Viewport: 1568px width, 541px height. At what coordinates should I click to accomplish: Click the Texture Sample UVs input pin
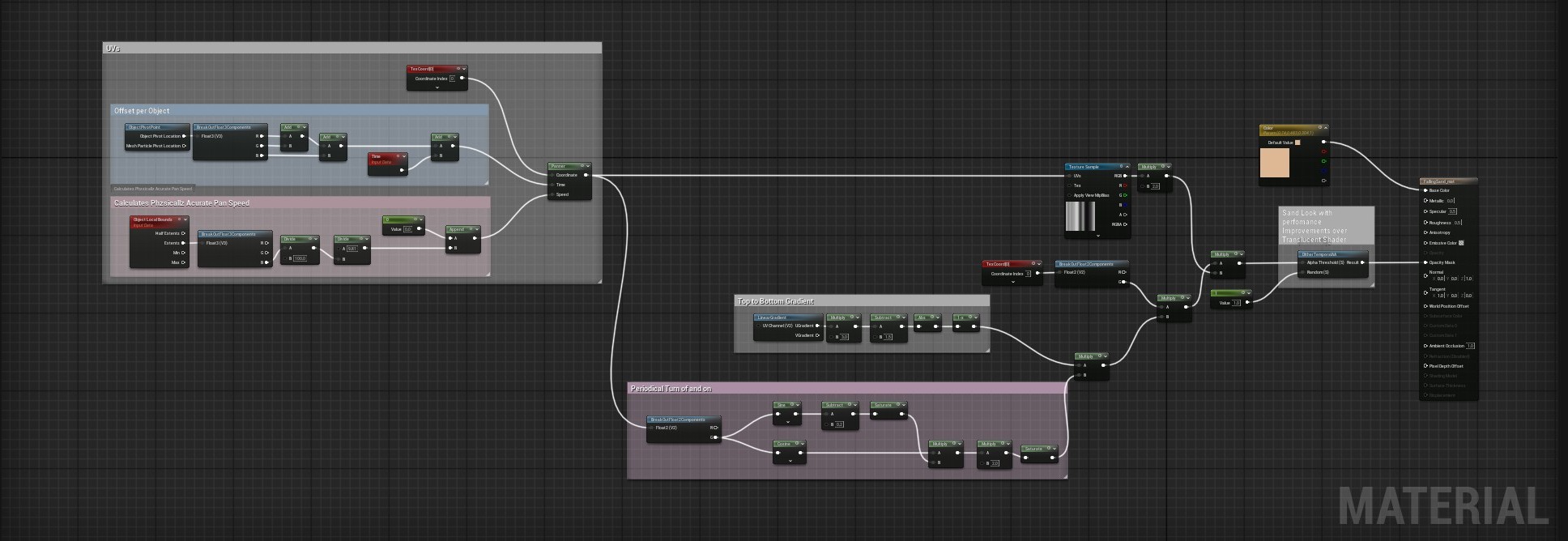coord(1069,176)
